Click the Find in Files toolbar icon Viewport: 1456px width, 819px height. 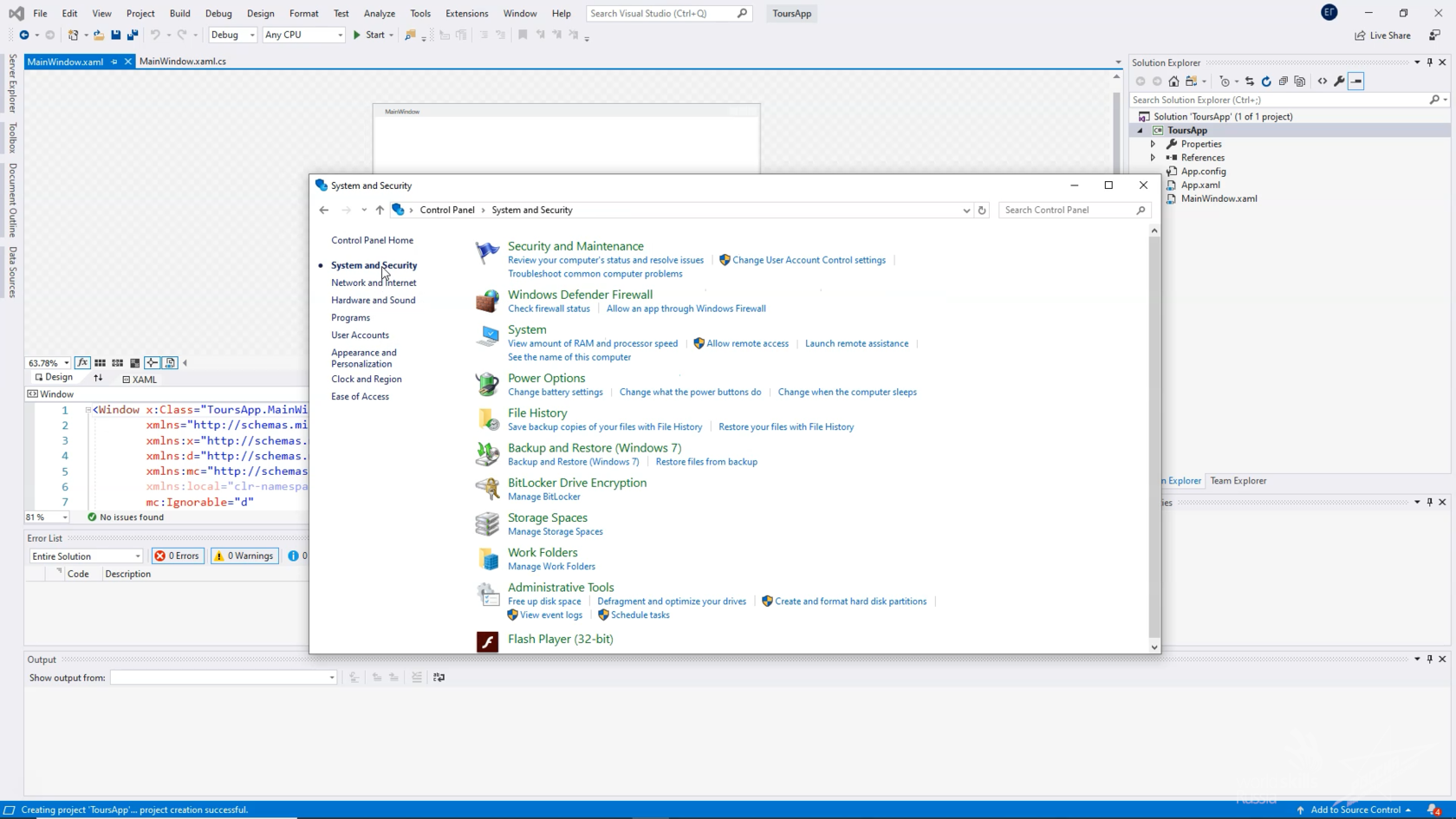point(411,35)
